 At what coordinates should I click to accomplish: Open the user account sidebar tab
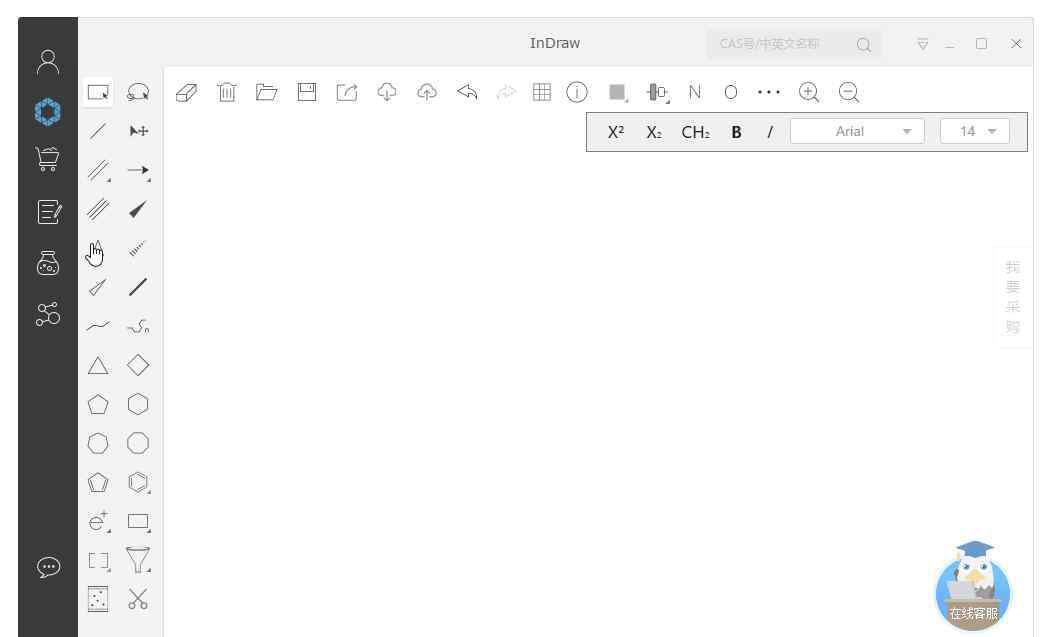coord(48,62)
